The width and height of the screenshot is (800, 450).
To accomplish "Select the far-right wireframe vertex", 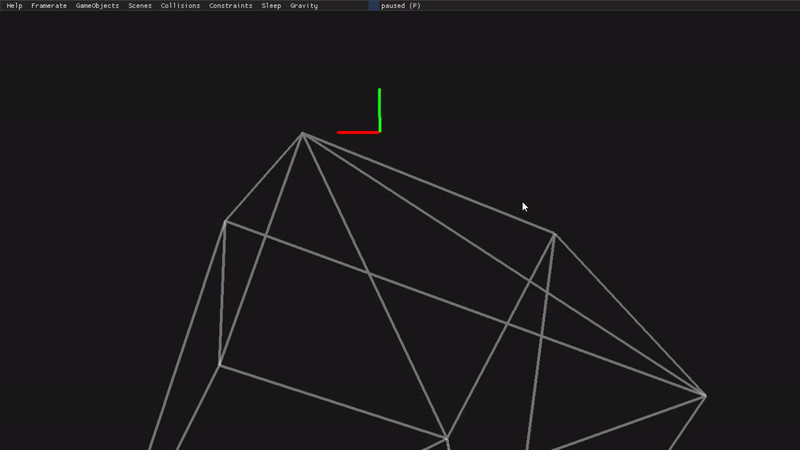I will (705, 395).
